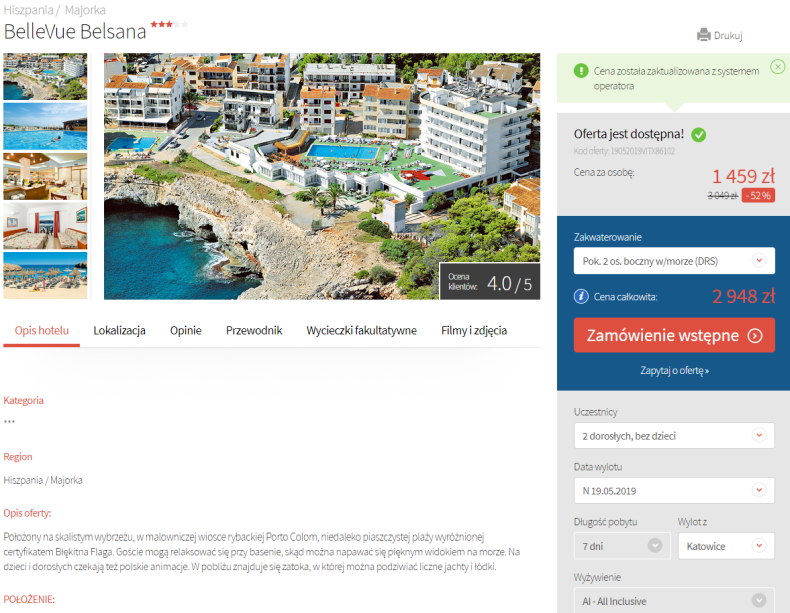
Task: Open the Uczestnicy participants dropdown
Action: [674, 436]
